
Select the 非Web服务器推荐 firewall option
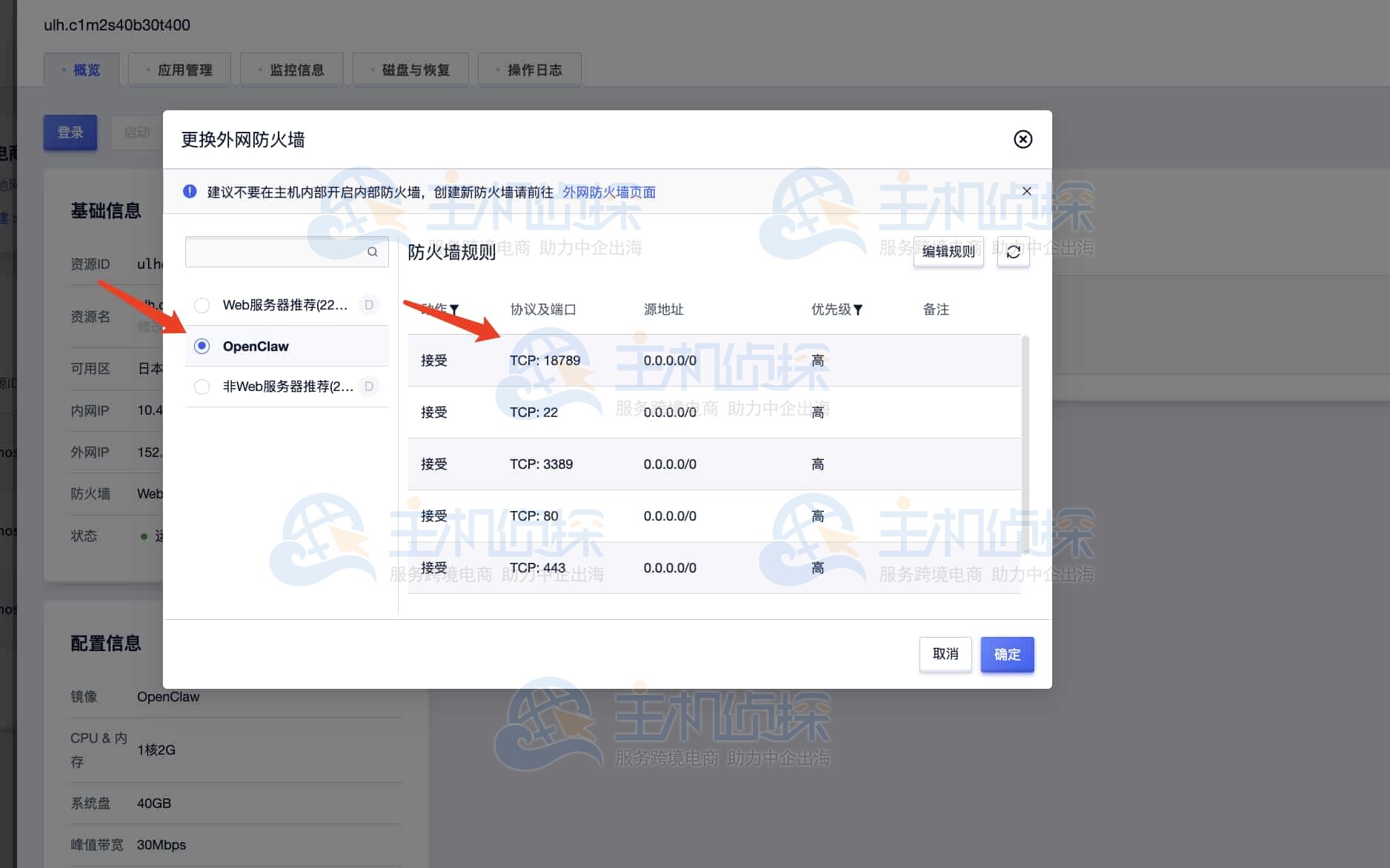tap(202, 386)
